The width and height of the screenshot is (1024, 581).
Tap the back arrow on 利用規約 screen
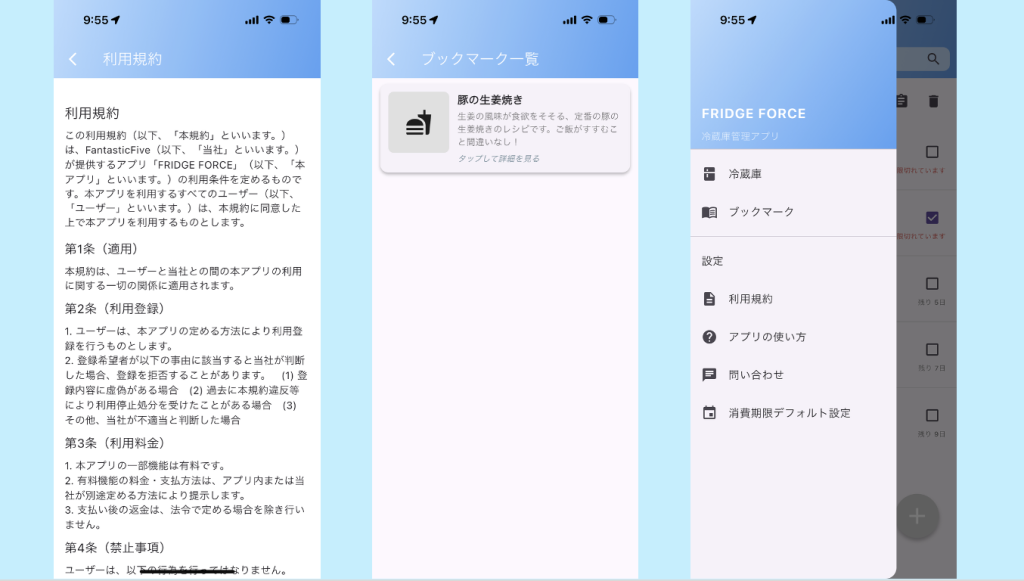point(73,59)
